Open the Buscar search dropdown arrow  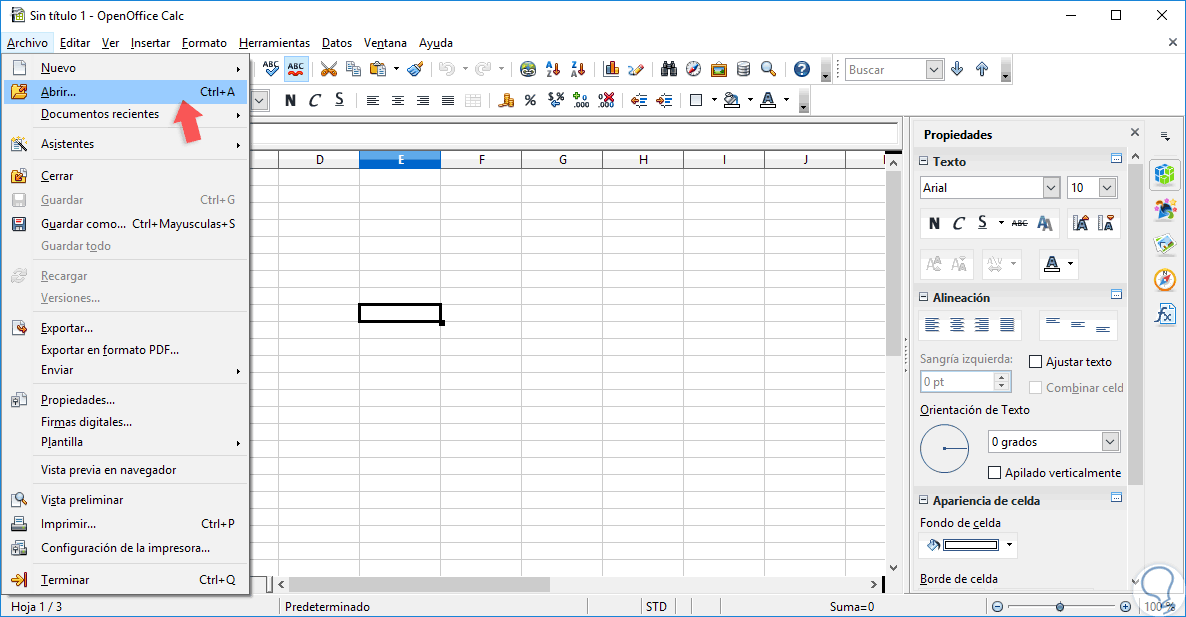(934, 70)
